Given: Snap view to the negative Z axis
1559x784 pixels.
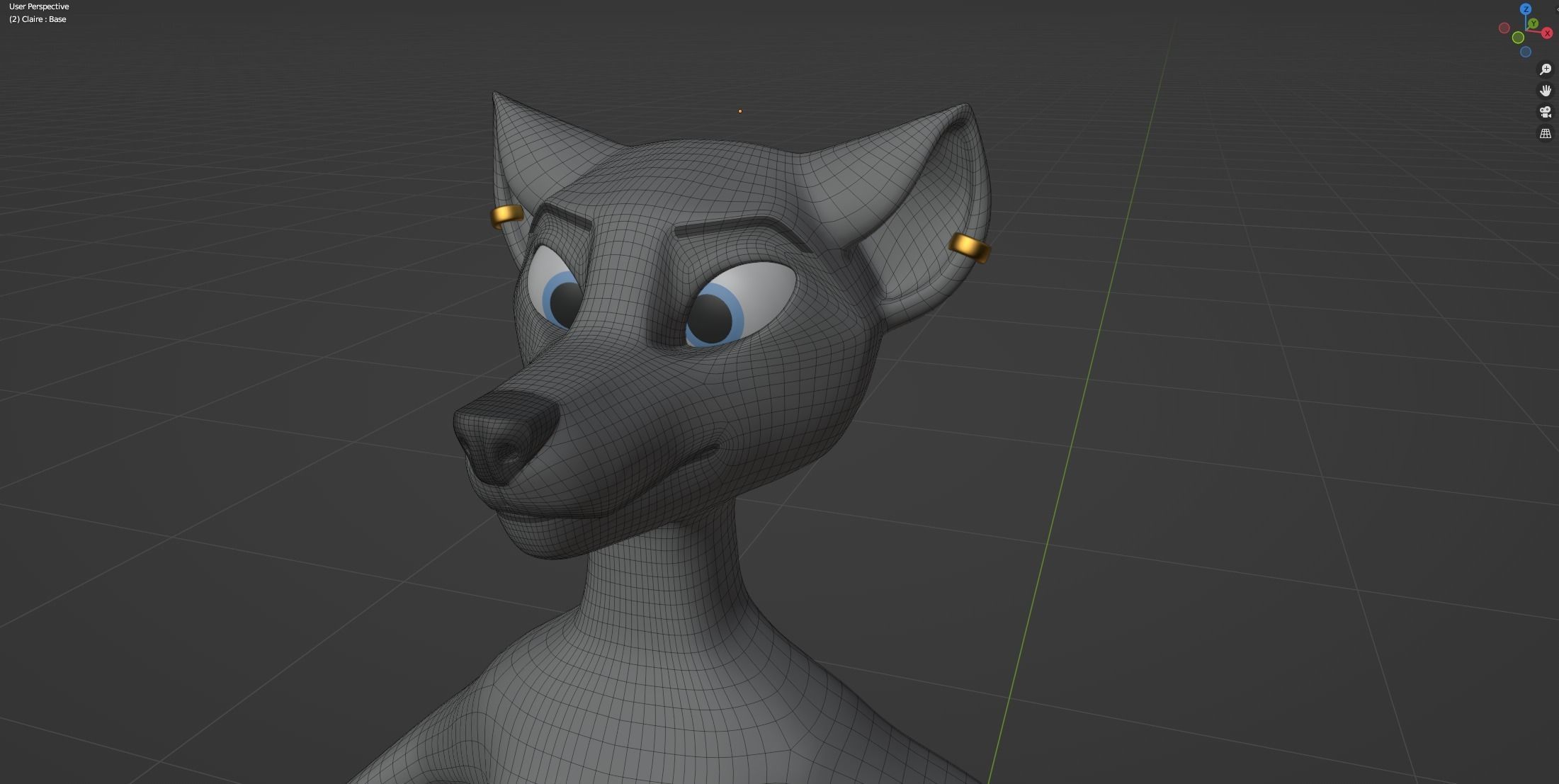Looking at the screenshot, I should [1526, 52].
